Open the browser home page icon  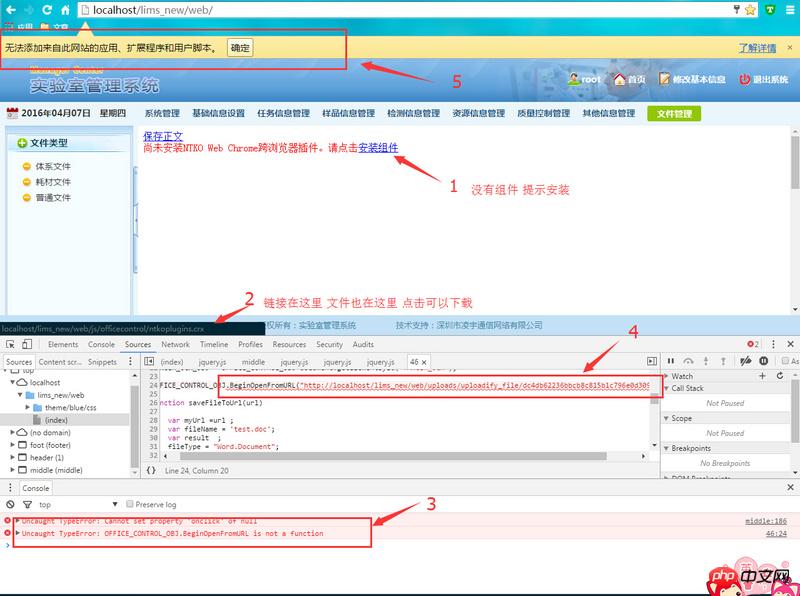pos(65,9)
